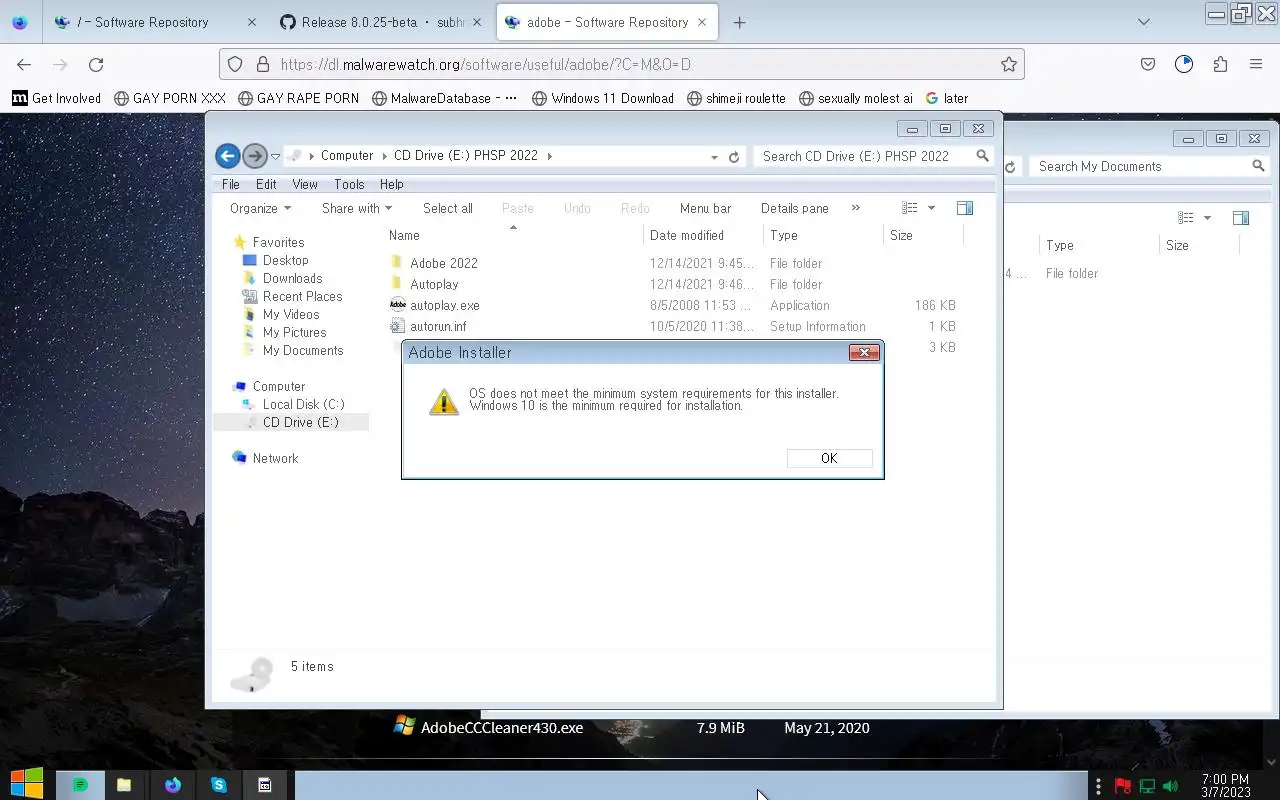Click Select all in the toolbar
The image size is (1280, 800).
pyautogui.click(x=448, y=208)
